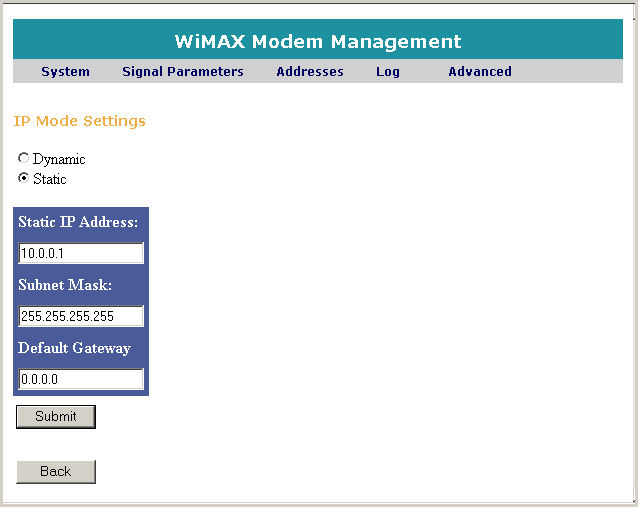
Task: Click into the Default Gateway field
Action: click(x=81, y=380)
